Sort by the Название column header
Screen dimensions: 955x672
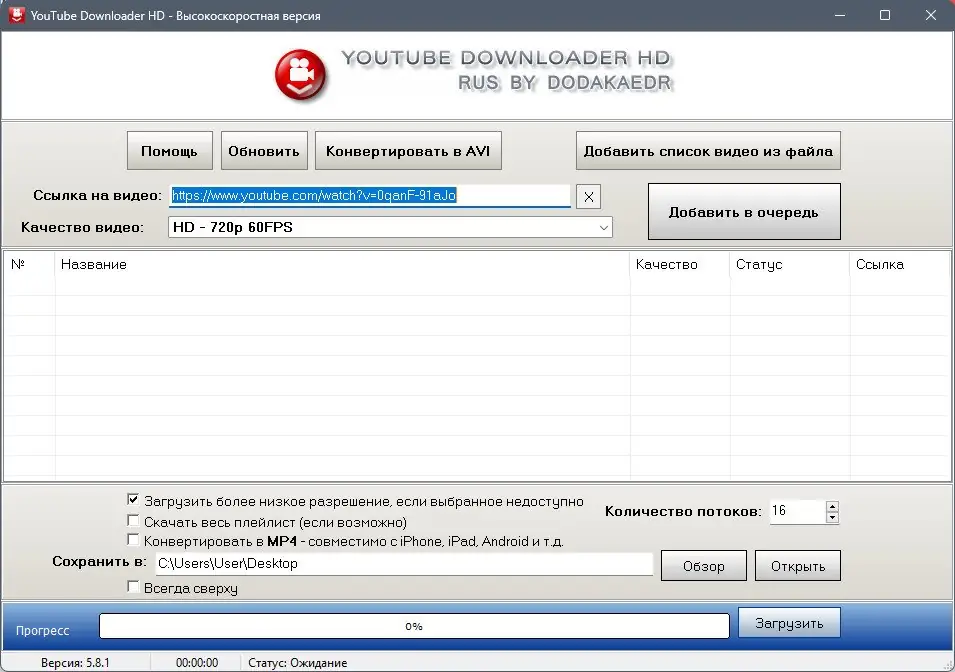tap(342, 264)
